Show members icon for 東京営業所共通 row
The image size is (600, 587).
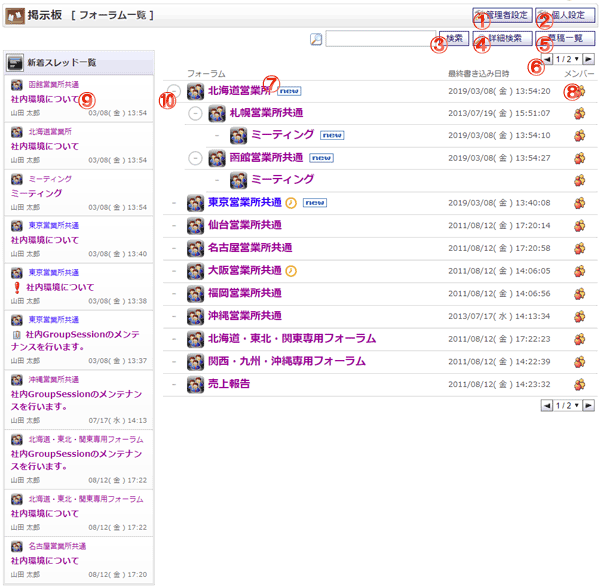[579, 203]
